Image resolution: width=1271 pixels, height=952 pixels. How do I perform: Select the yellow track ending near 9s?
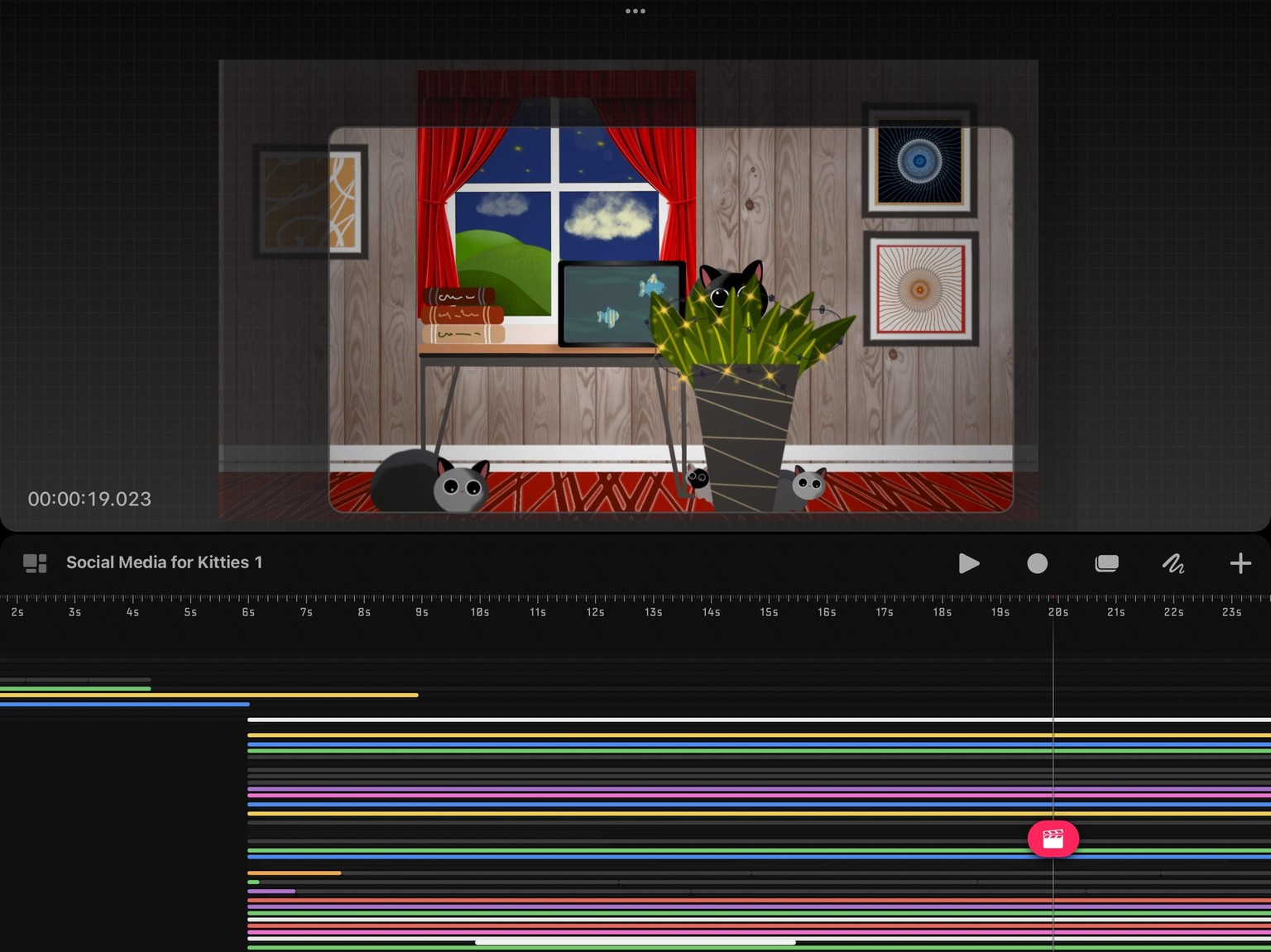tap(209, 695)
